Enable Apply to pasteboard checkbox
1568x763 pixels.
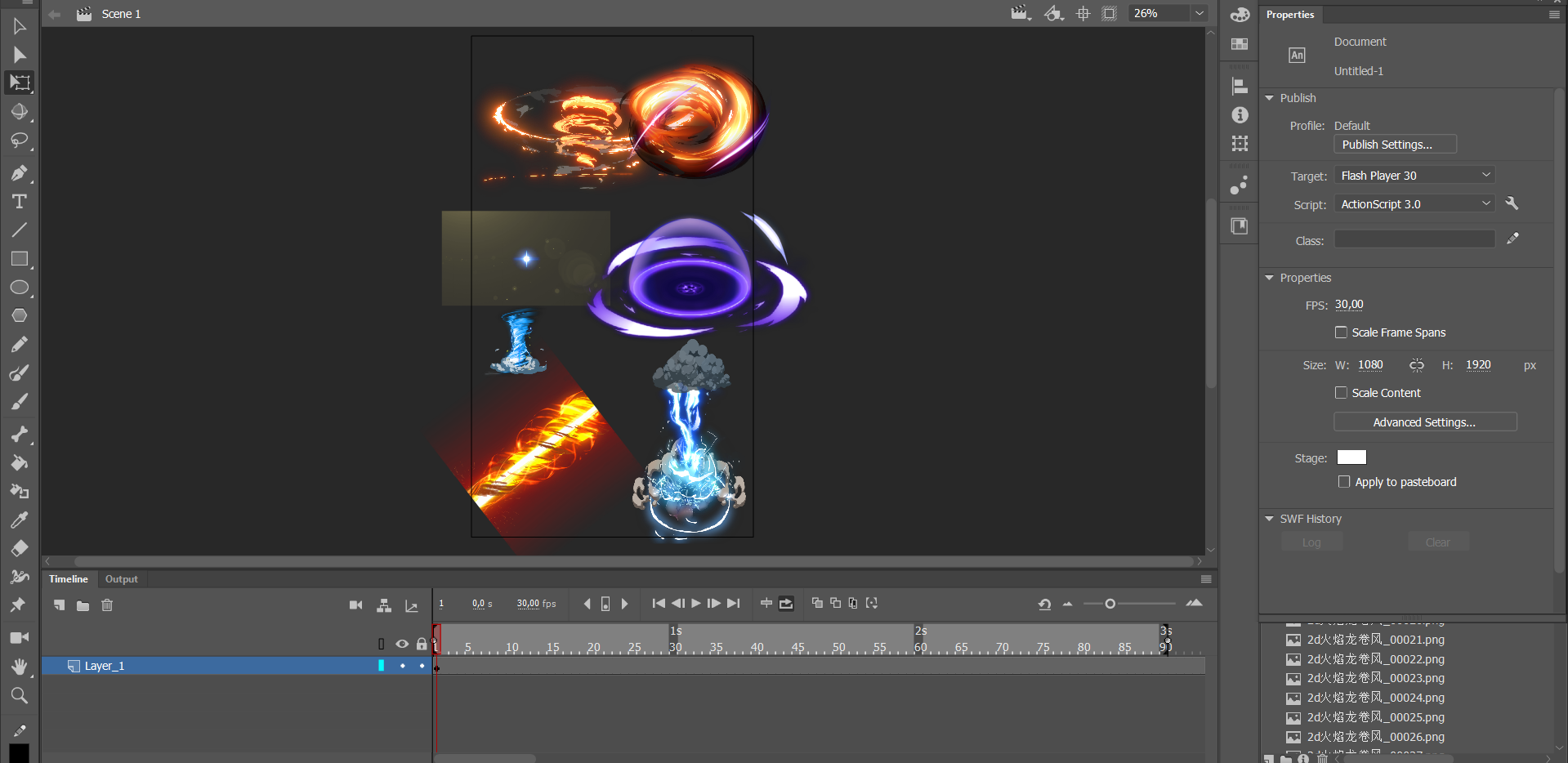[x=1344, y=482]
